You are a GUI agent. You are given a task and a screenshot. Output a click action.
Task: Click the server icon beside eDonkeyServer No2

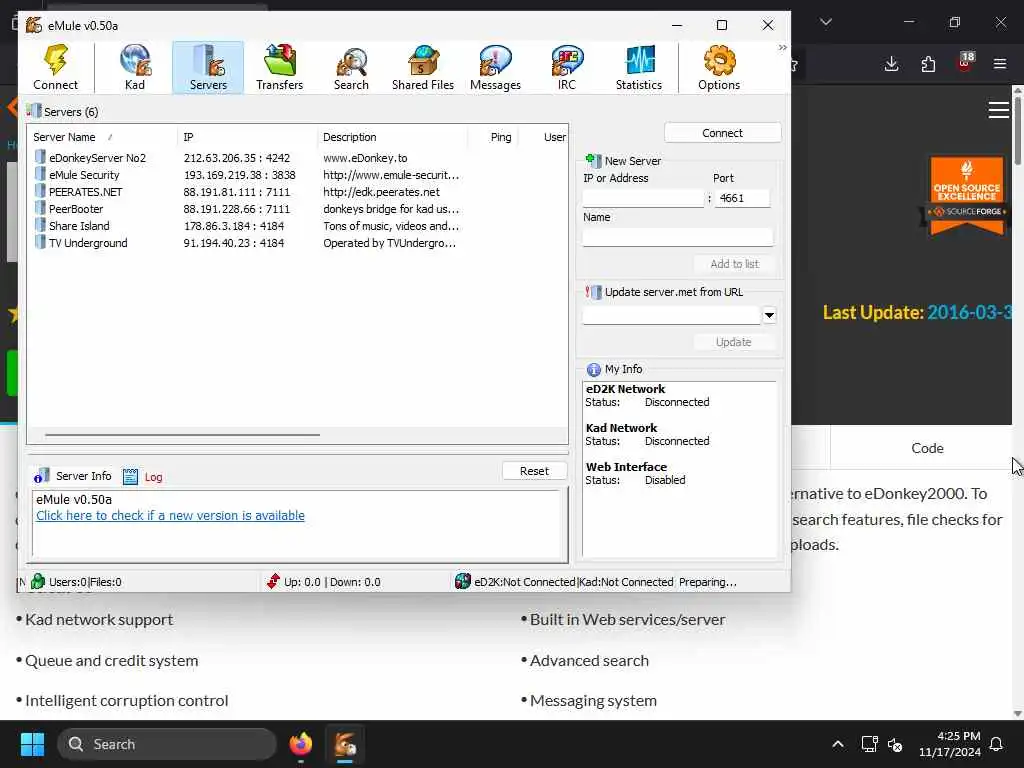[x=40, y=157]
